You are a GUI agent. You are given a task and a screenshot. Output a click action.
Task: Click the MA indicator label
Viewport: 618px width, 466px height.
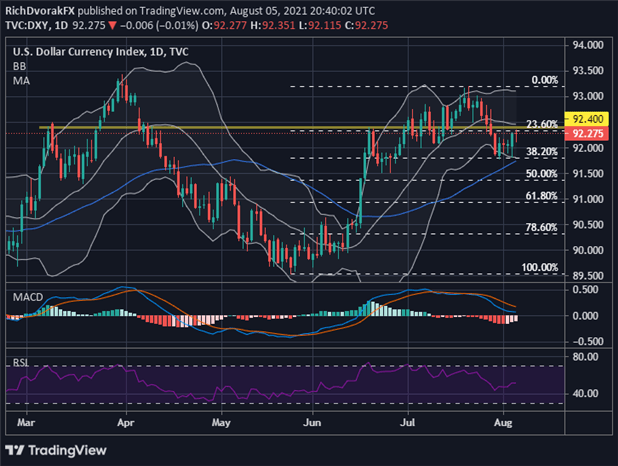(21, 81)
